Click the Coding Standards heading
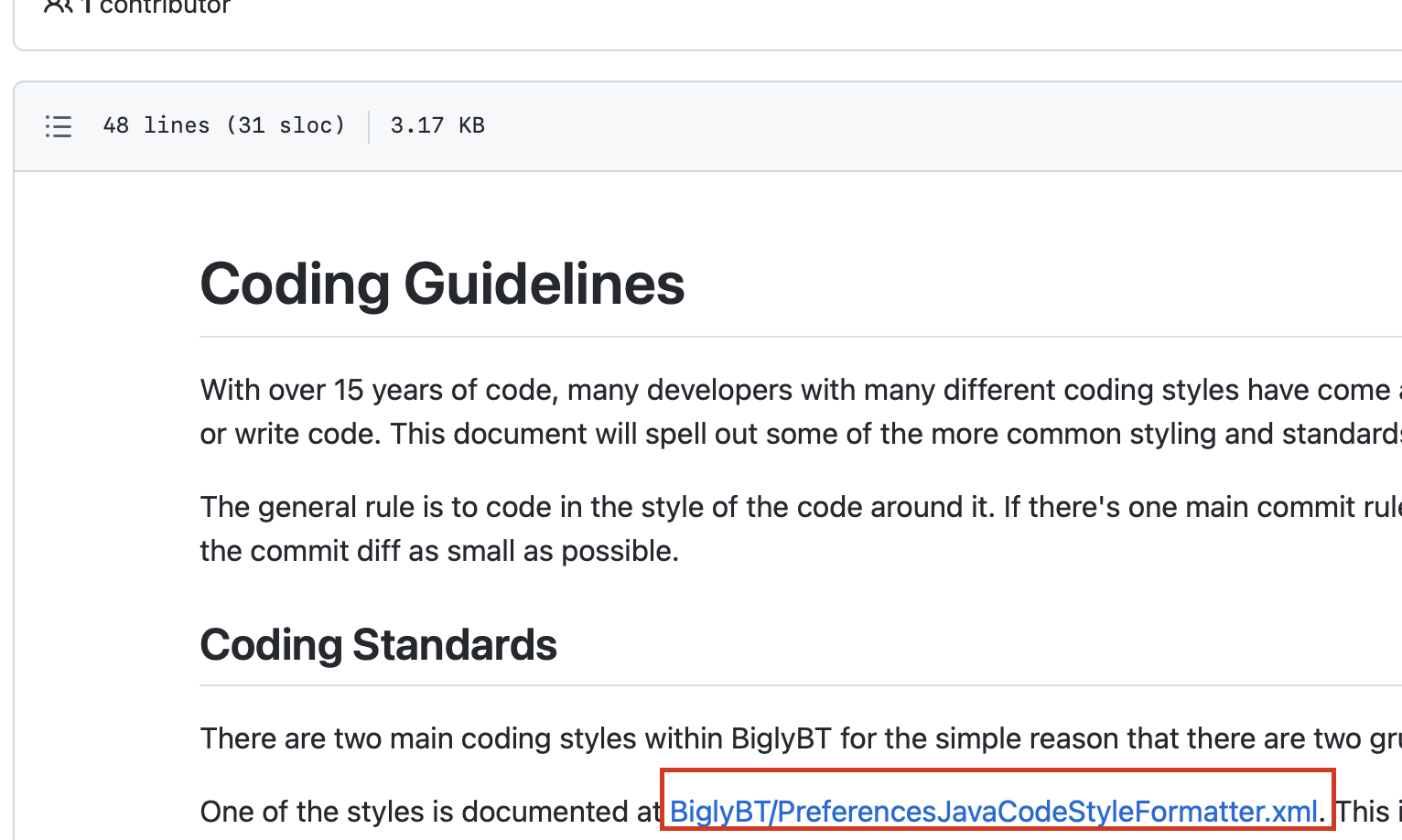This screenshot has height=840, width=1402. pyautogui.click(x=378, y=644)
